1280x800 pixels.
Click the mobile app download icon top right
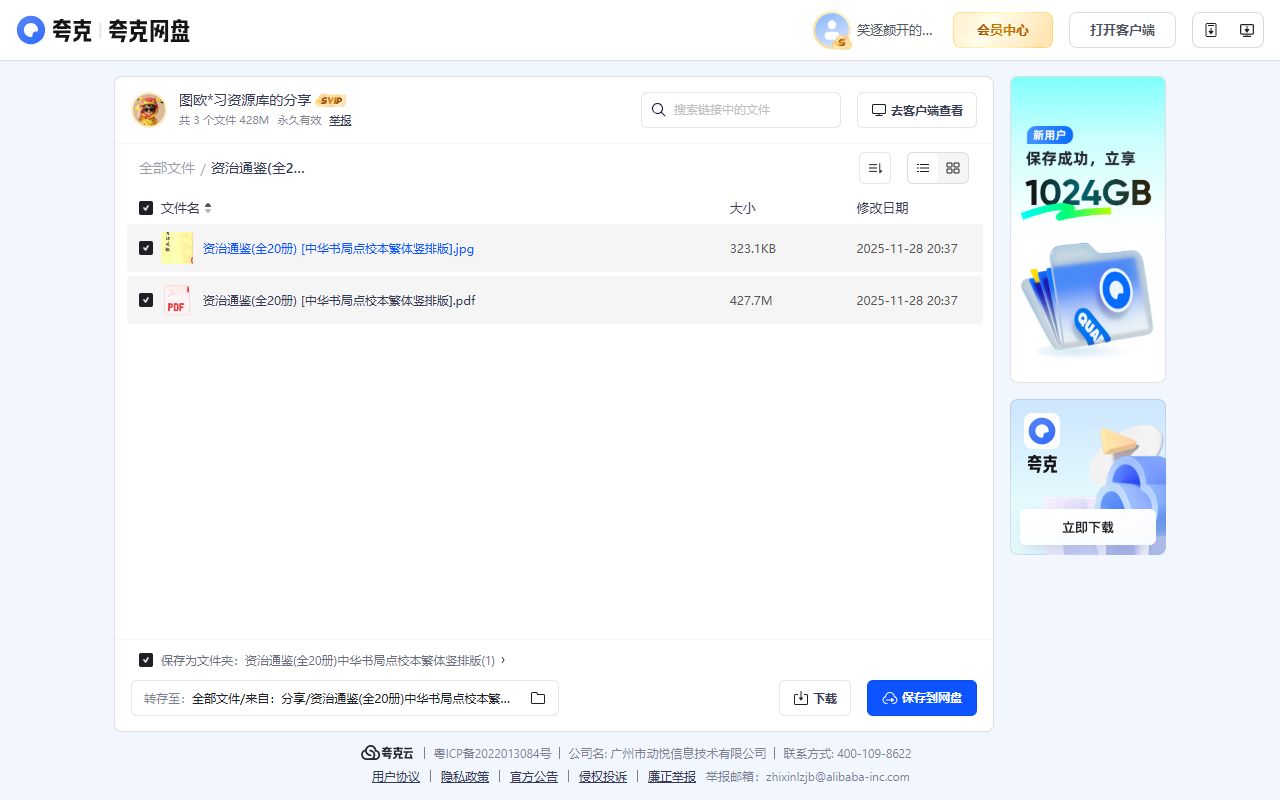(x=1209, y=30)
